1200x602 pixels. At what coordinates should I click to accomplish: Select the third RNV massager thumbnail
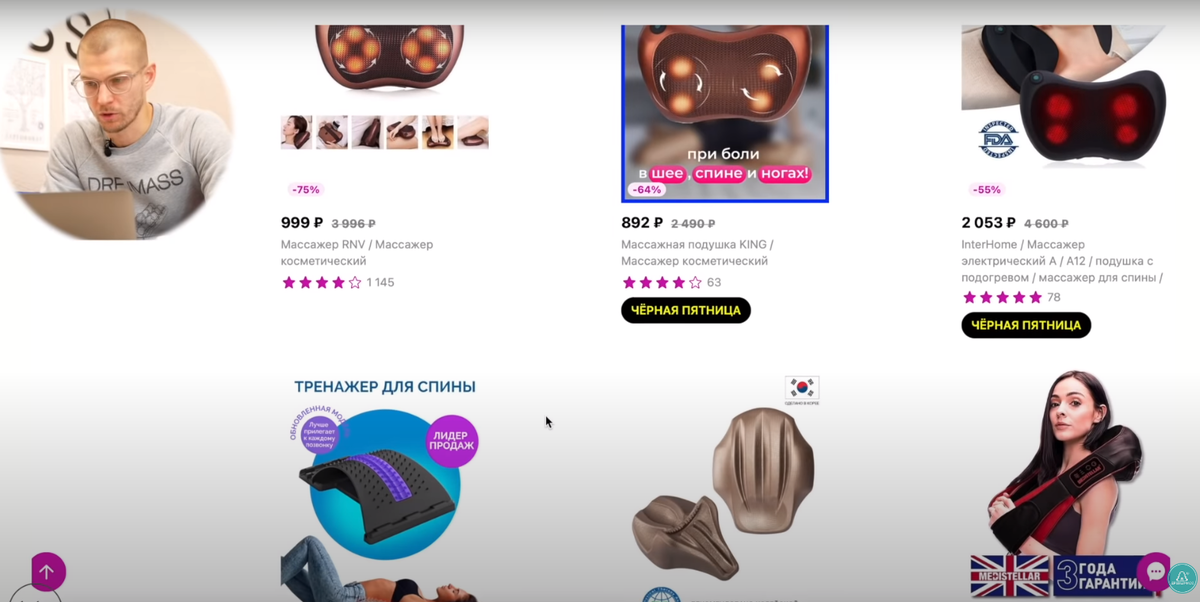(367, 132)
